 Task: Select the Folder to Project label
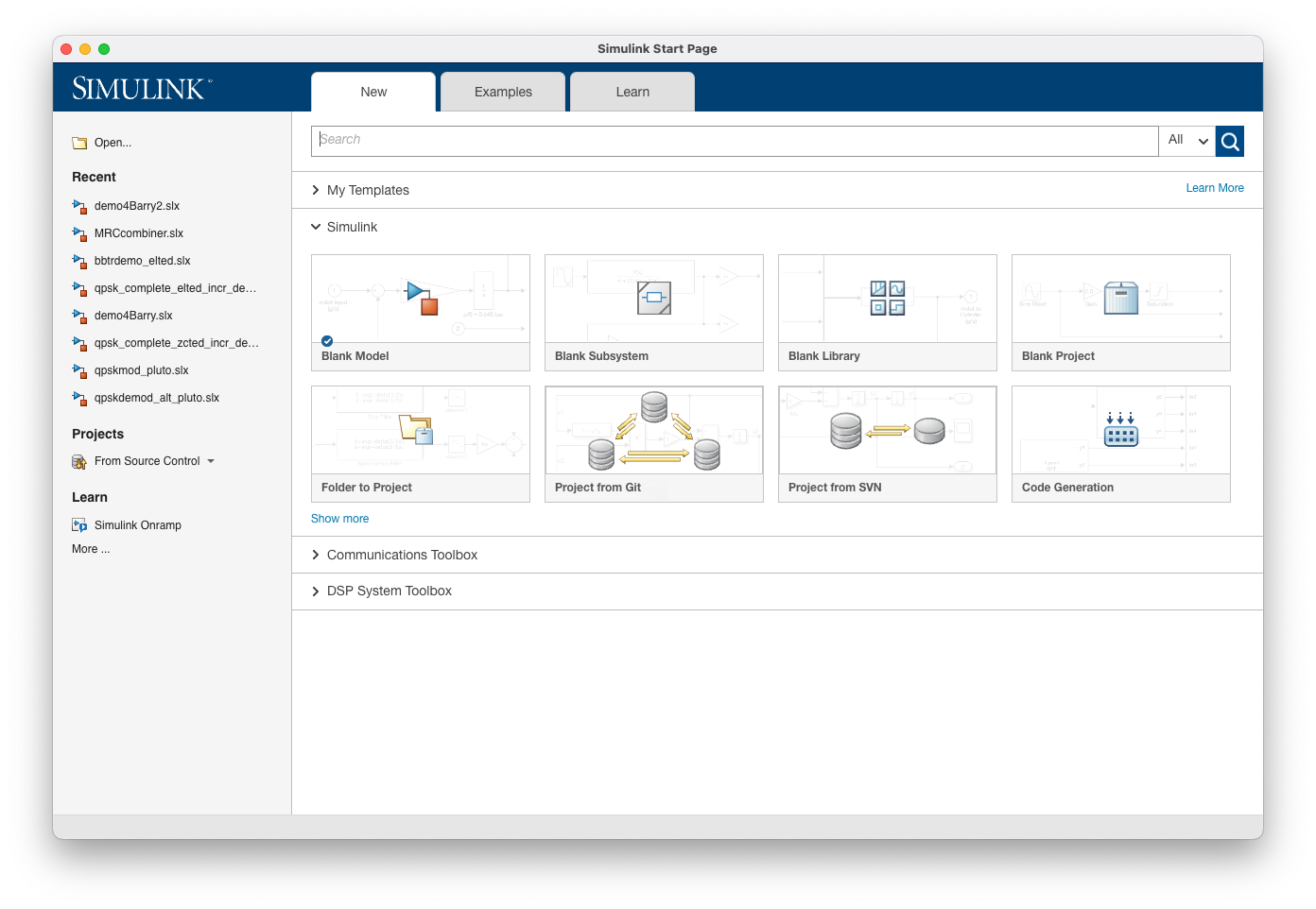point(367,488)
